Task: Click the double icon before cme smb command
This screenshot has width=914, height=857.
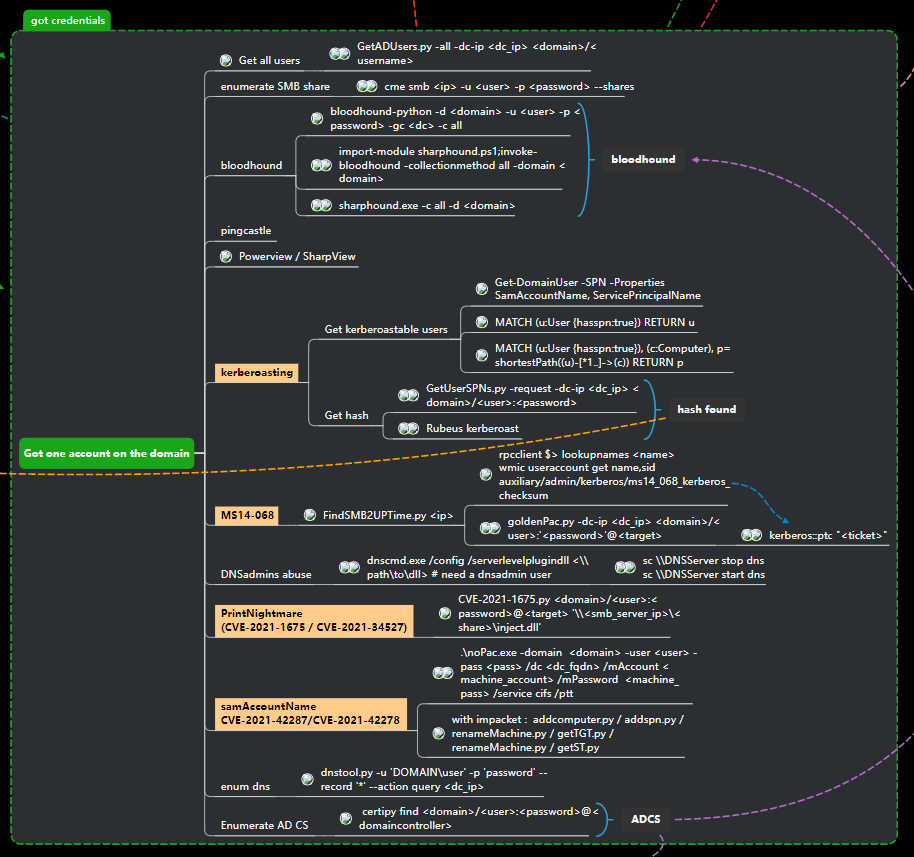Action: (367, 86)
